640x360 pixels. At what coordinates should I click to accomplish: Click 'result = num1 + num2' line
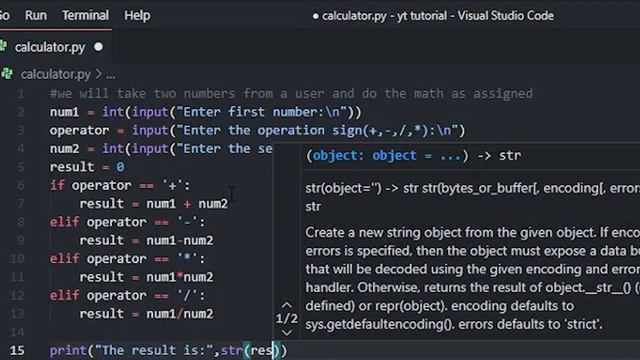click(x=153, y=204)
